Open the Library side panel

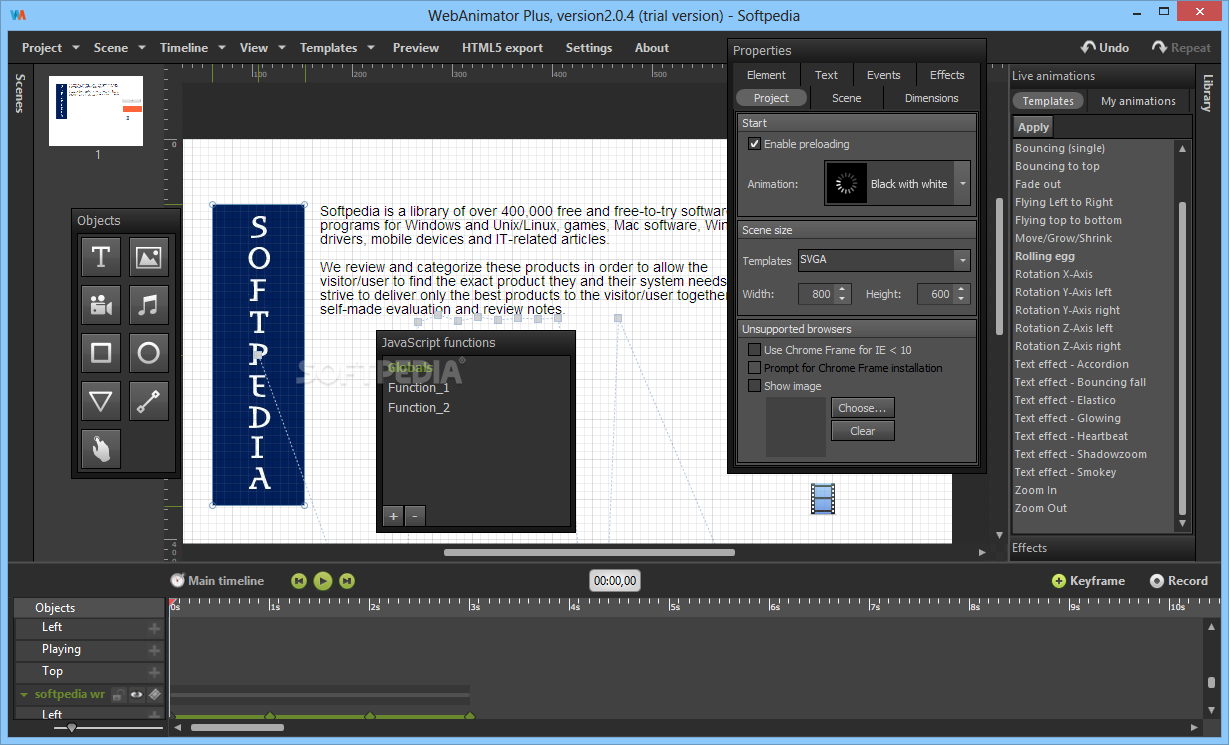(1208, 93)
